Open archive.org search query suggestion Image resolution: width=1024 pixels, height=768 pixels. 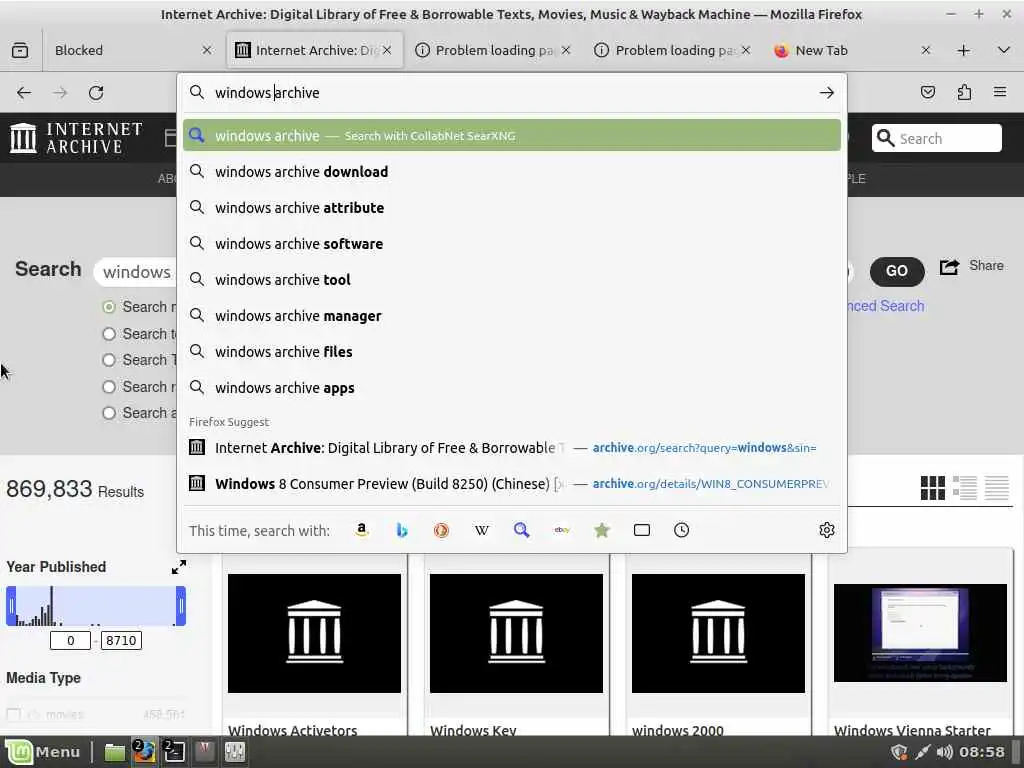click(512, 448)
